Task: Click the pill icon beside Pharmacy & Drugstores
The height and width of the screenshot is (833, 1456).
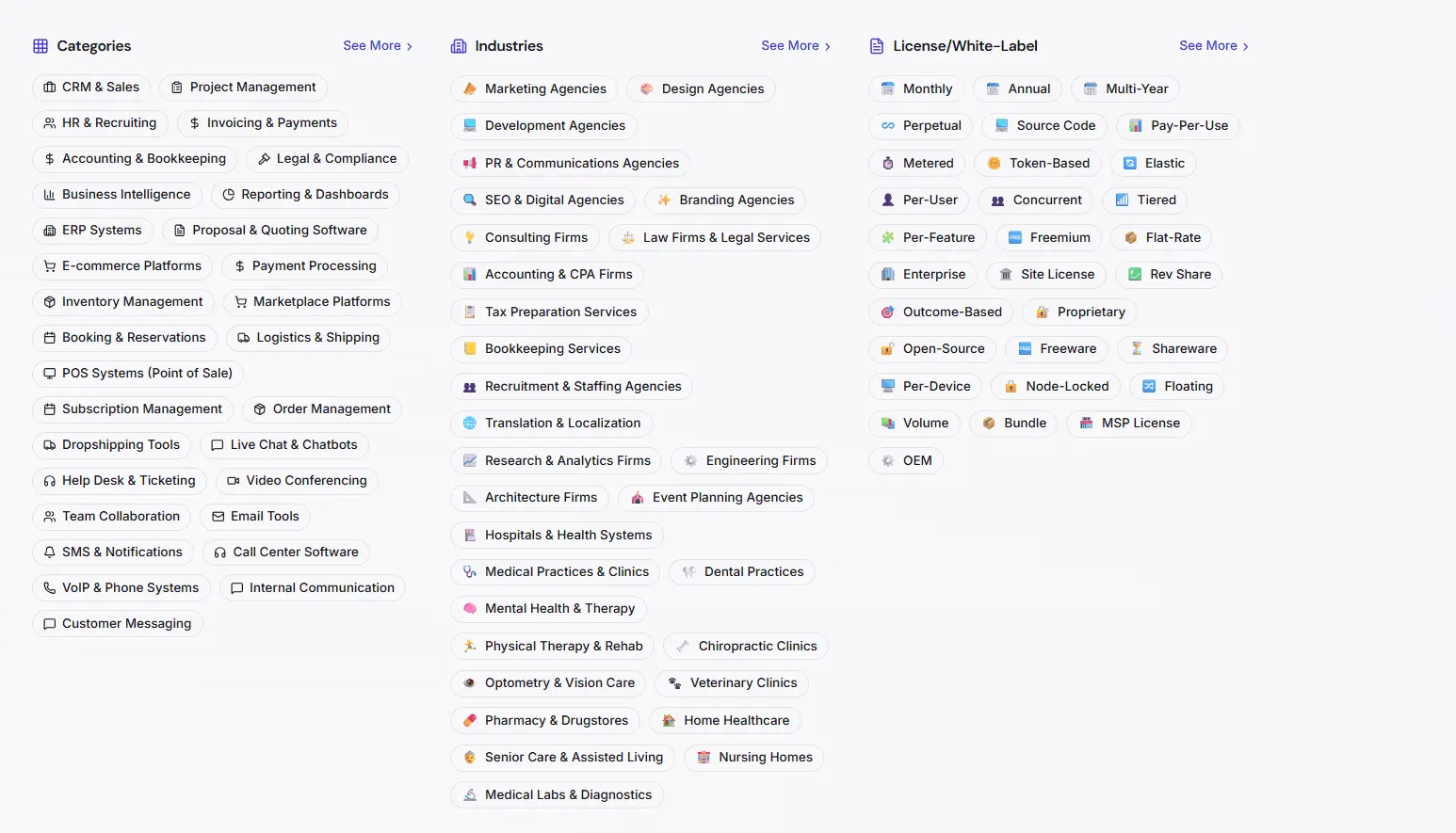Action: pyautogui.click(x=470, y=720)
